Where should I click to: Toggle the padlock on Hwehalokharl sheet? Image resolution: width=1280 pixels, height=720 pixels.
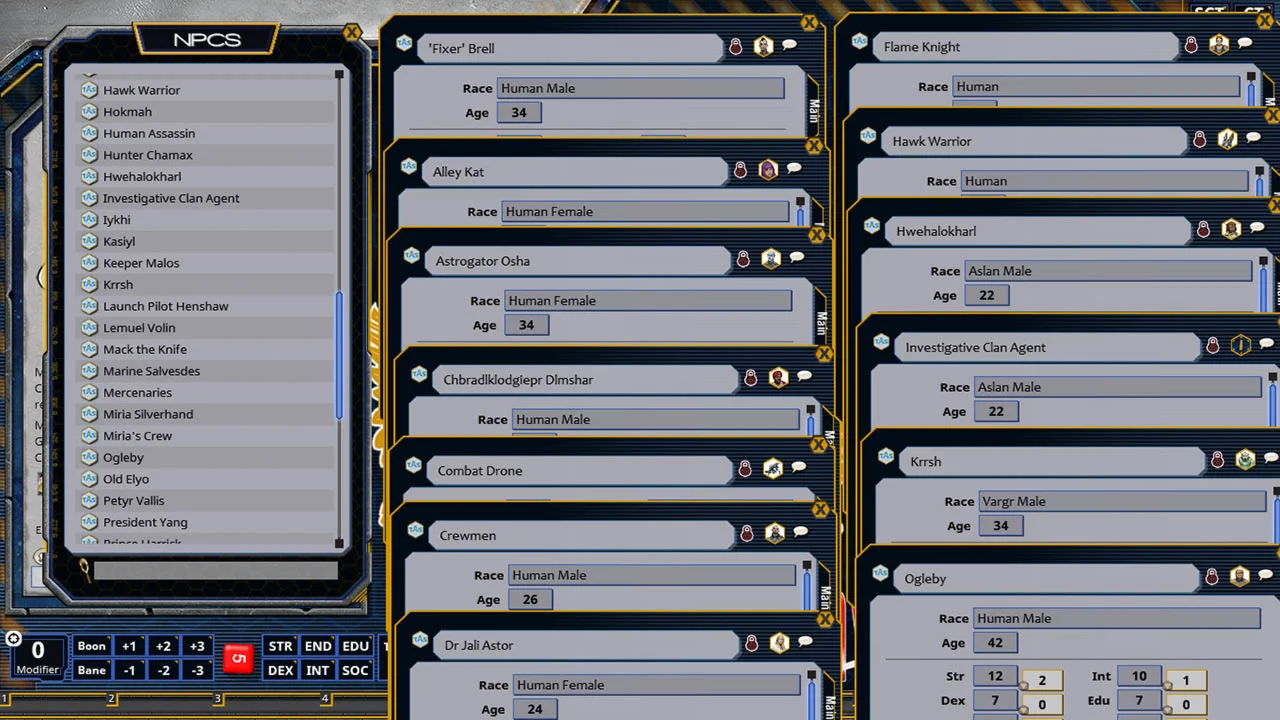(x=1204, y=230)
